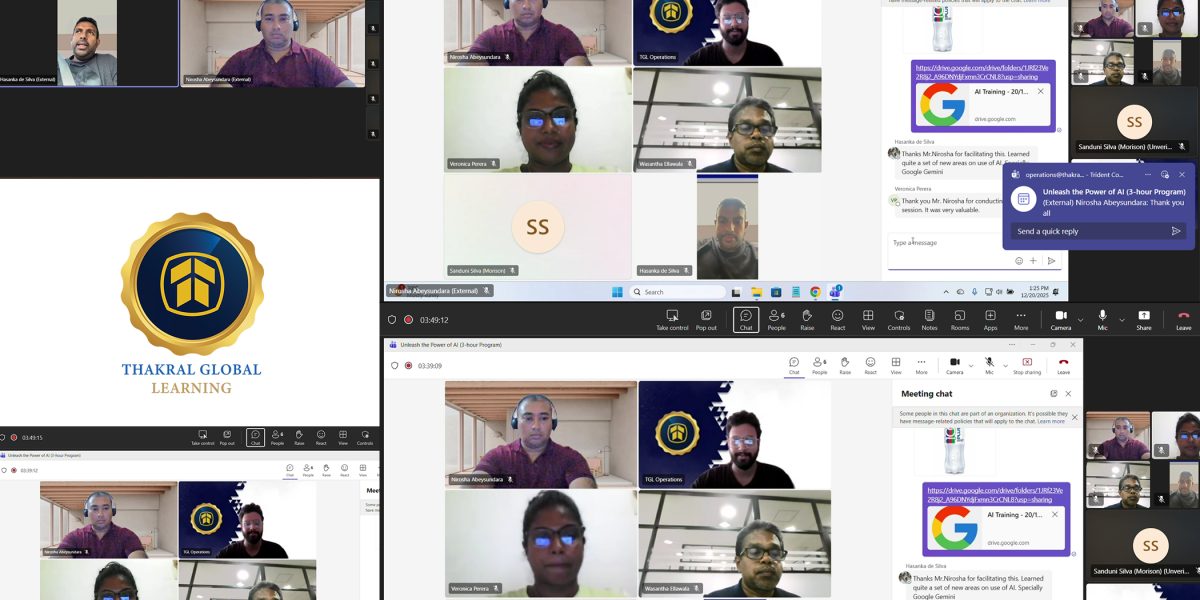This screenshot has width=1200, height=600.
Task: Send the quick reply in notification popup
Action: click(x=1176, y=231)
